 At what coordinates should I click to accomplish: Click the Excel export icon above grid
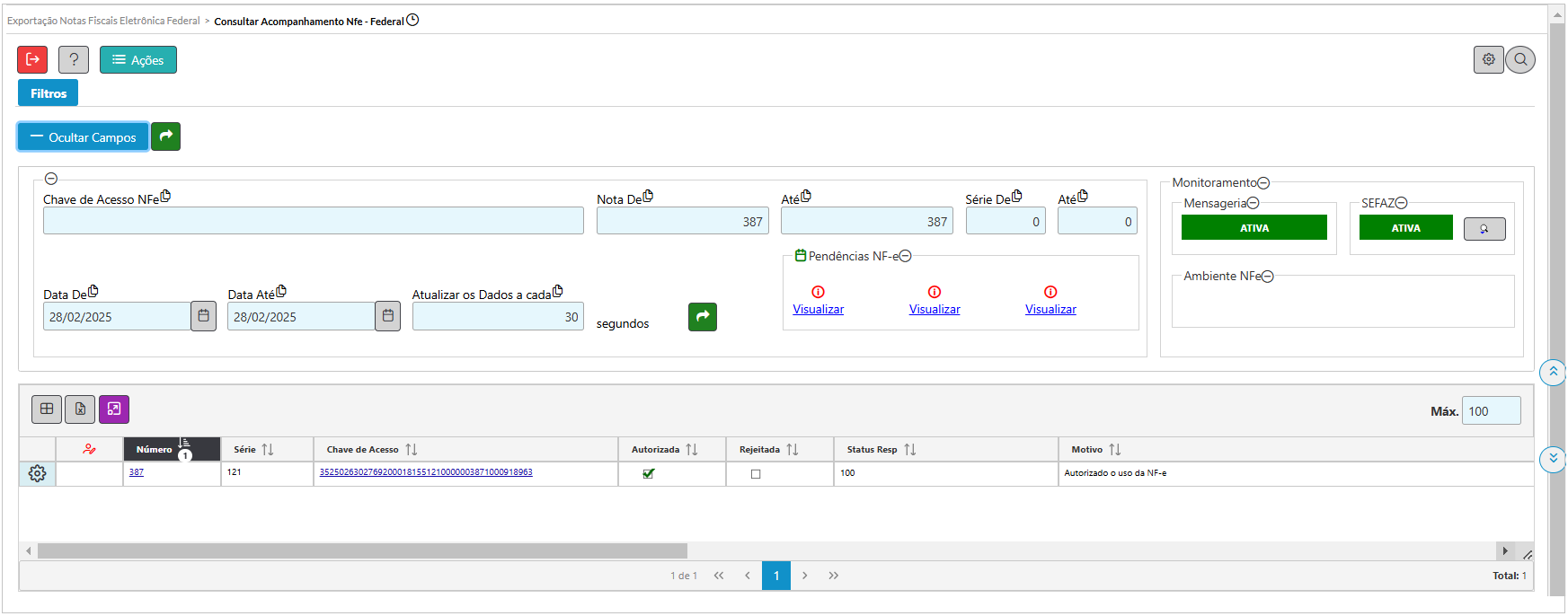coord(80,409)
